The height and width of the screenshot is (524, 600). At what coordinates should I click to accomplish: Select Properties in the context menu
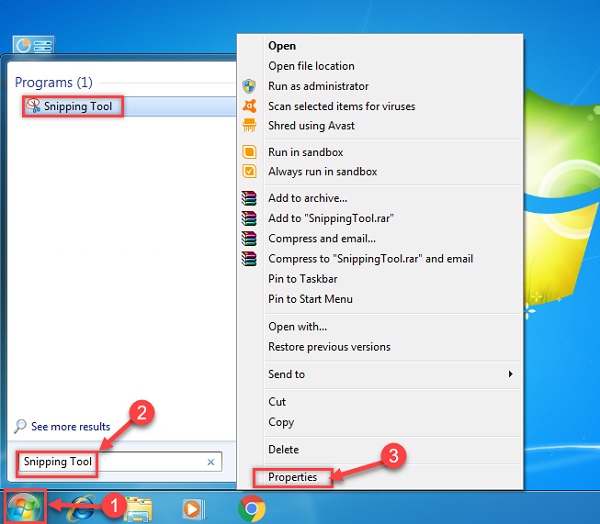[x=292, y=477]
